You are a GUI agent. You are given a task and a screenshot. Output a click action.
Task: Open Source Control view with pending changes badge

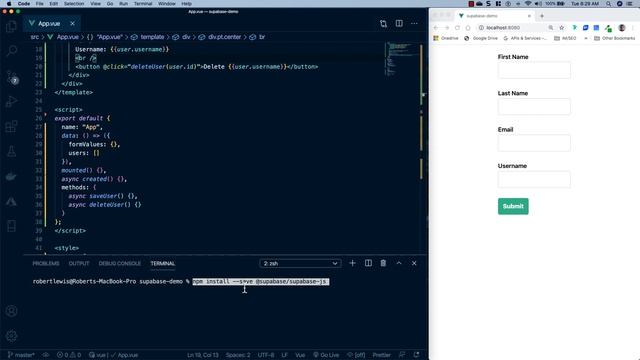click(12, 77)
